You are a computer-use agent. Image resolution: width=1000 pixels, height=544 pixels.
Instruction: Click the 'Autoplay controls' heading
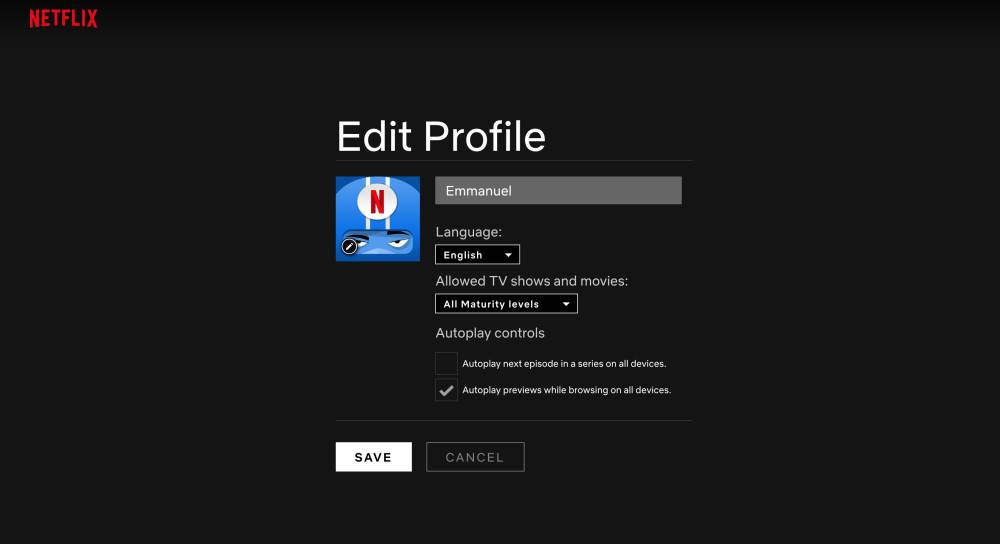[x=490, y=333]
